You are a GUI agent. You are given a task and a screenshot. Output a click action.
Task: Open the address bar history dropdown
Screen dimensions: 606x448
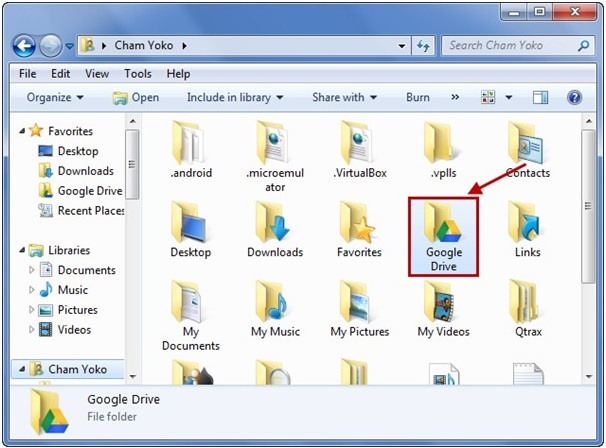tap(402, 46)
